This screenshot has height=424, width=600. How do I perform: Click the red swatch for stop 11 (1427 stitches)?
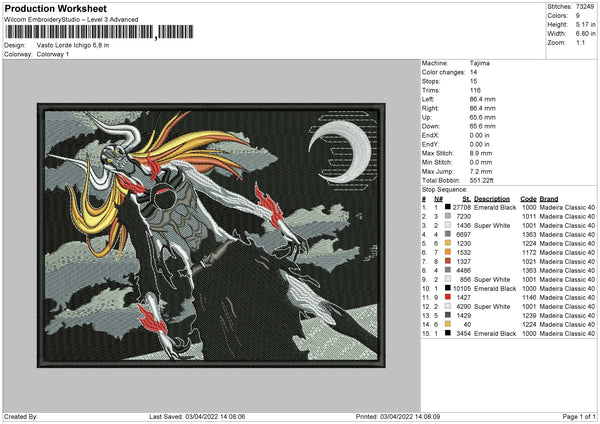447,297
